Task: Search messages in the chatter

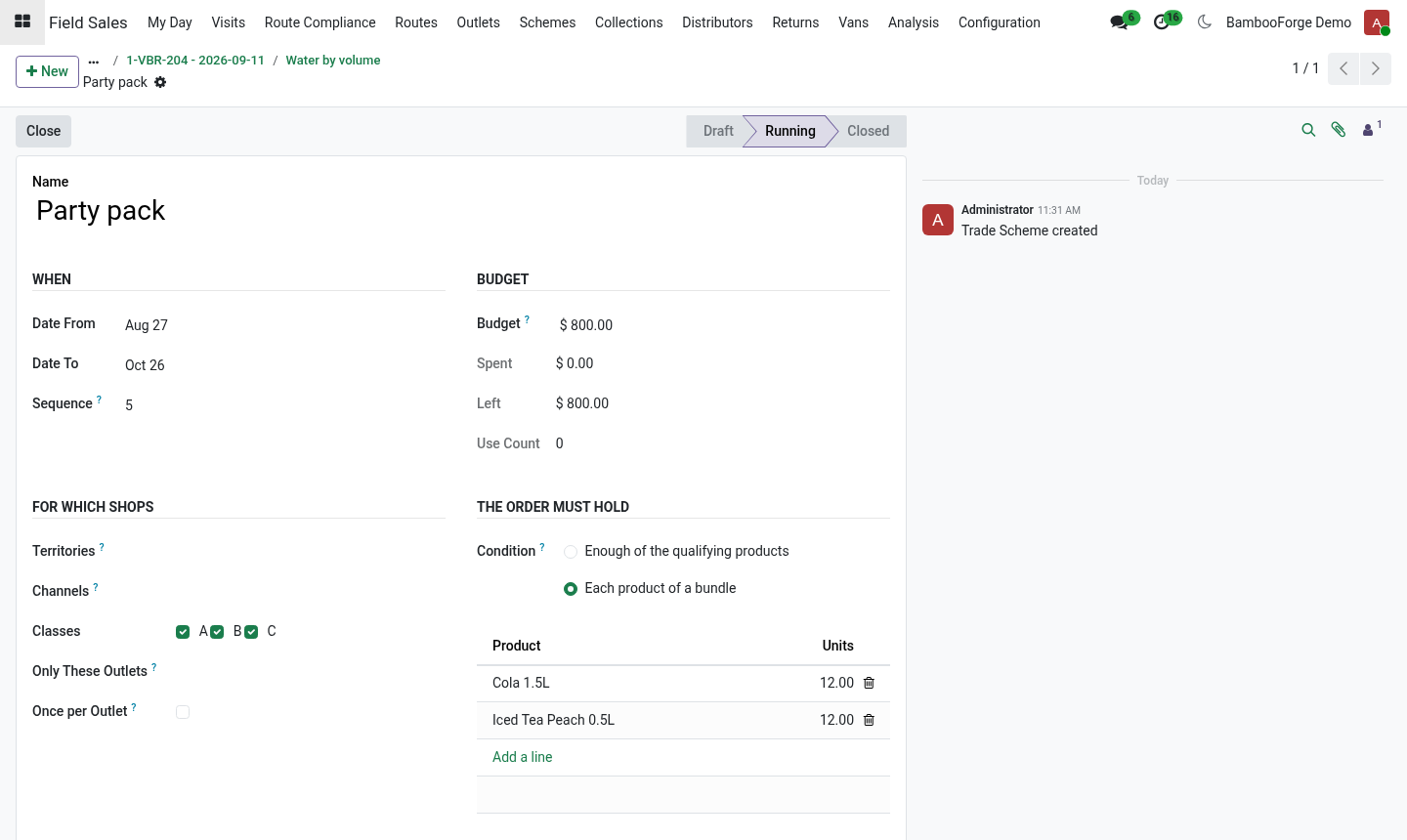Action: point(1308,130)
